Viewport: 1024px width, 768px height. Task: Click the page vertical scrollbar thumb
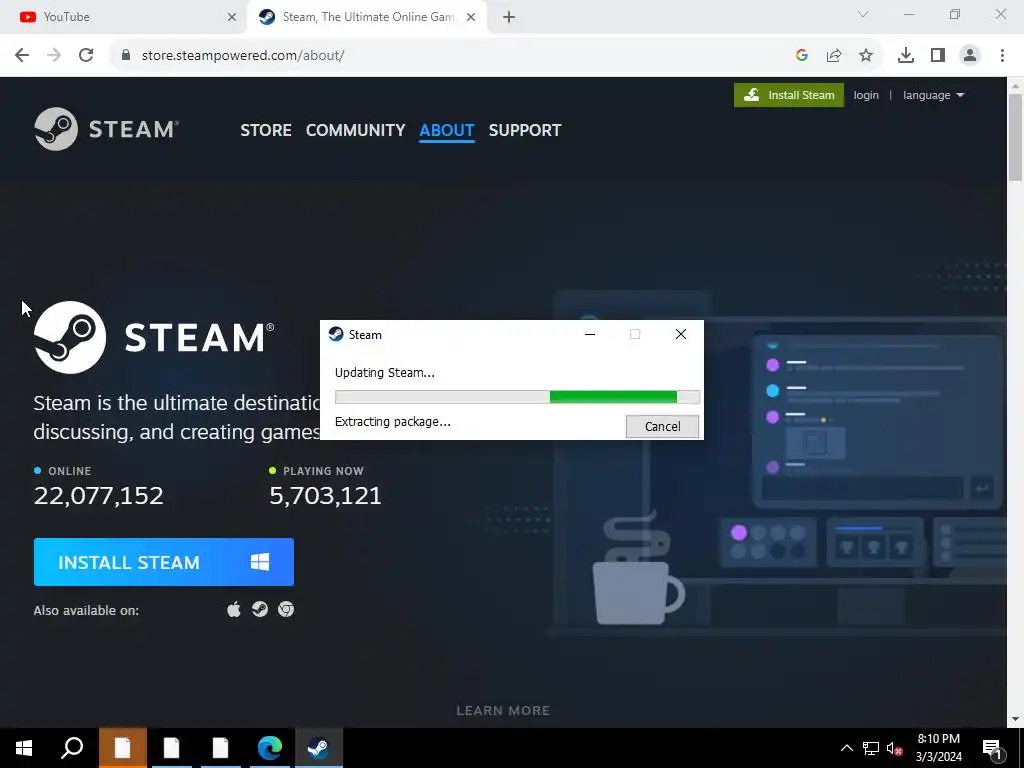click(1016, 137)
